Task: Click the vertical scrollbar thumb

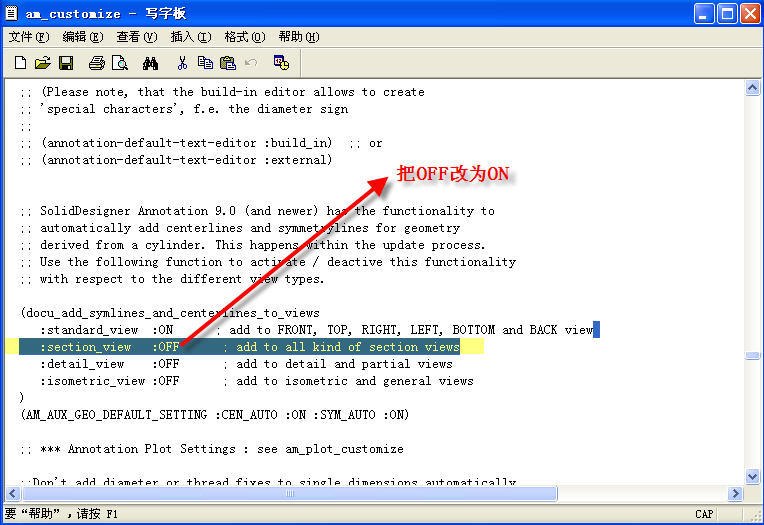Action: click(x=752, y=355)
